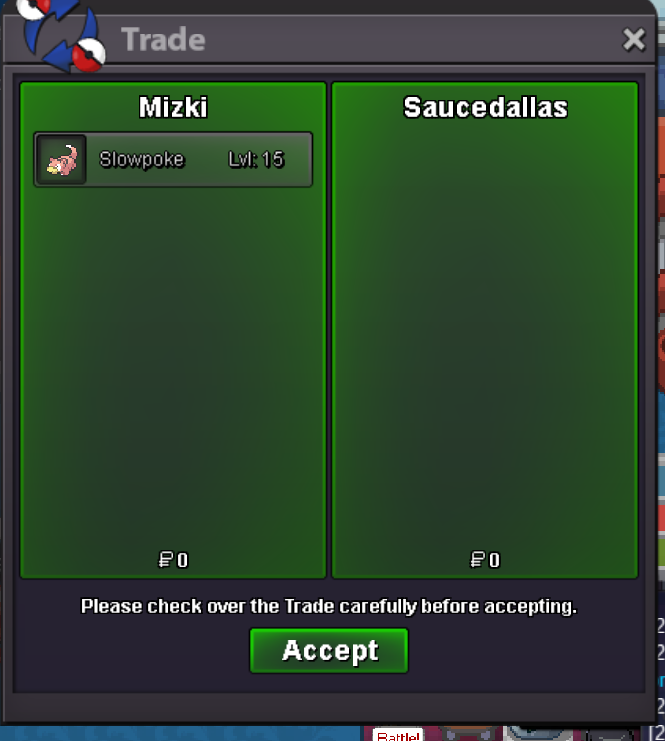Click the Slowpoke name in trade slot
Image resolution: width=665 pixels, height=741 pixels.
coord(141,160)
